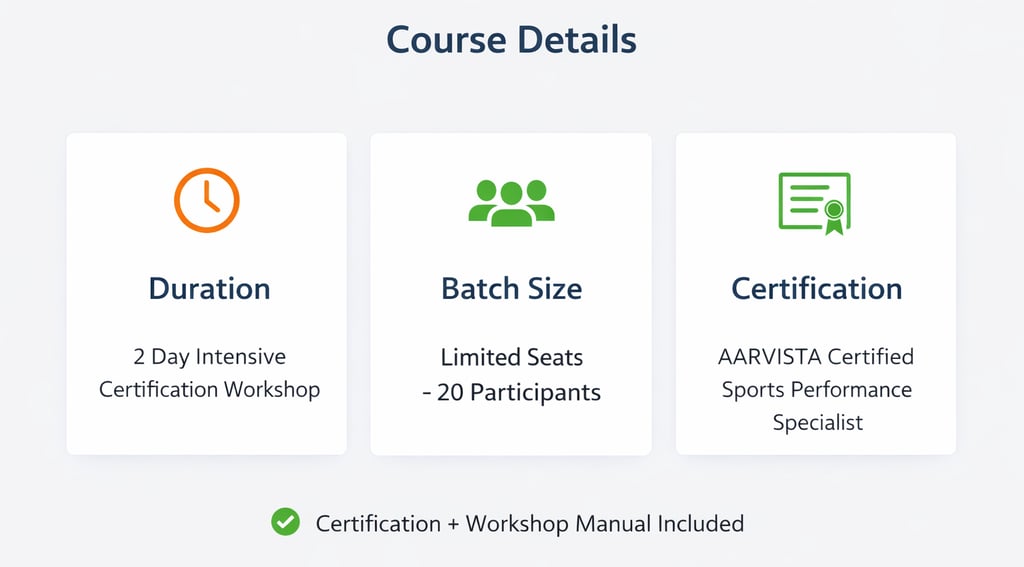Select the large "Certification" card title
The image size is (1024, 567).
pos(816,289)
